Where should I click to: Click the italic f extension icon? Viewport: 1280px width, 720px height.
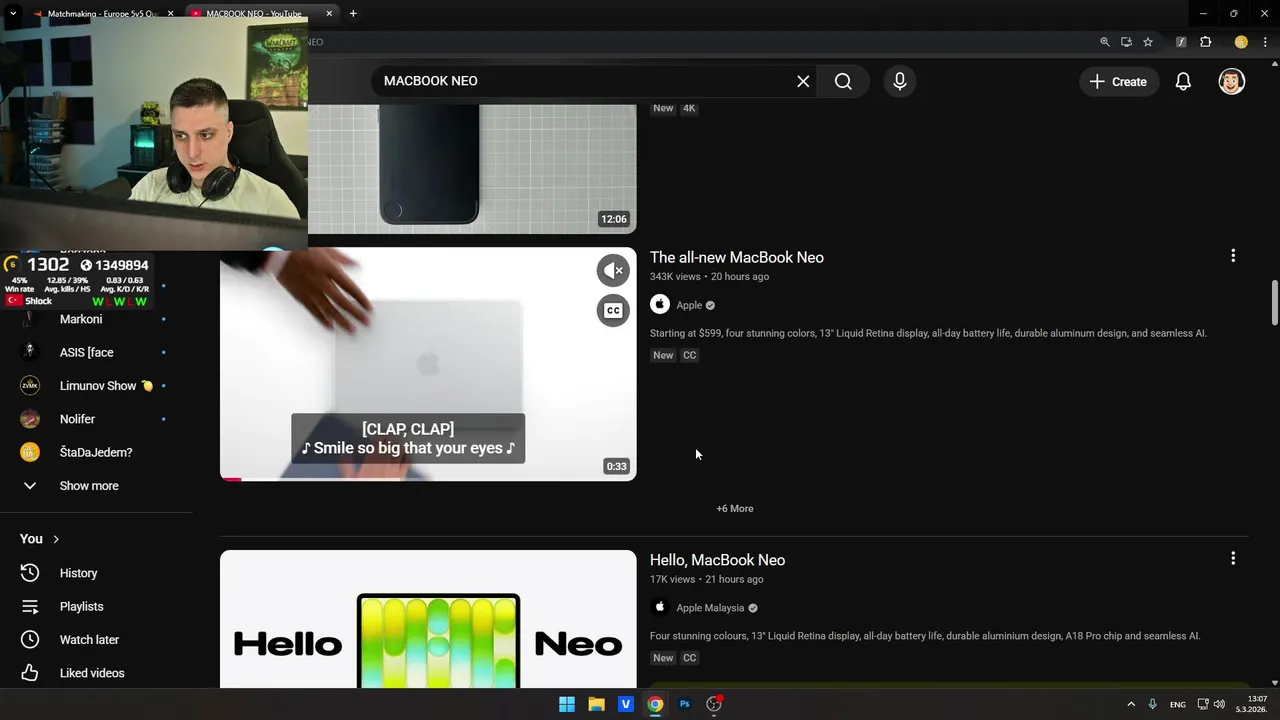1181,42
